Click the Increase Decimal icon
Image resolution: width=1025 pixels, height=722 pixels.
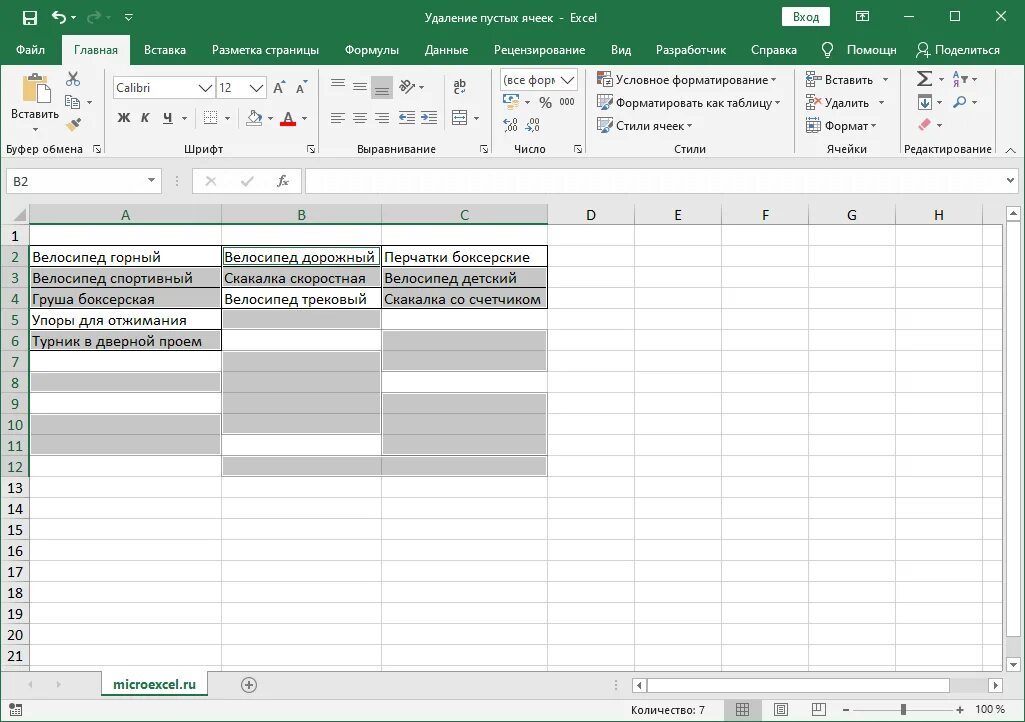(511, 124)
